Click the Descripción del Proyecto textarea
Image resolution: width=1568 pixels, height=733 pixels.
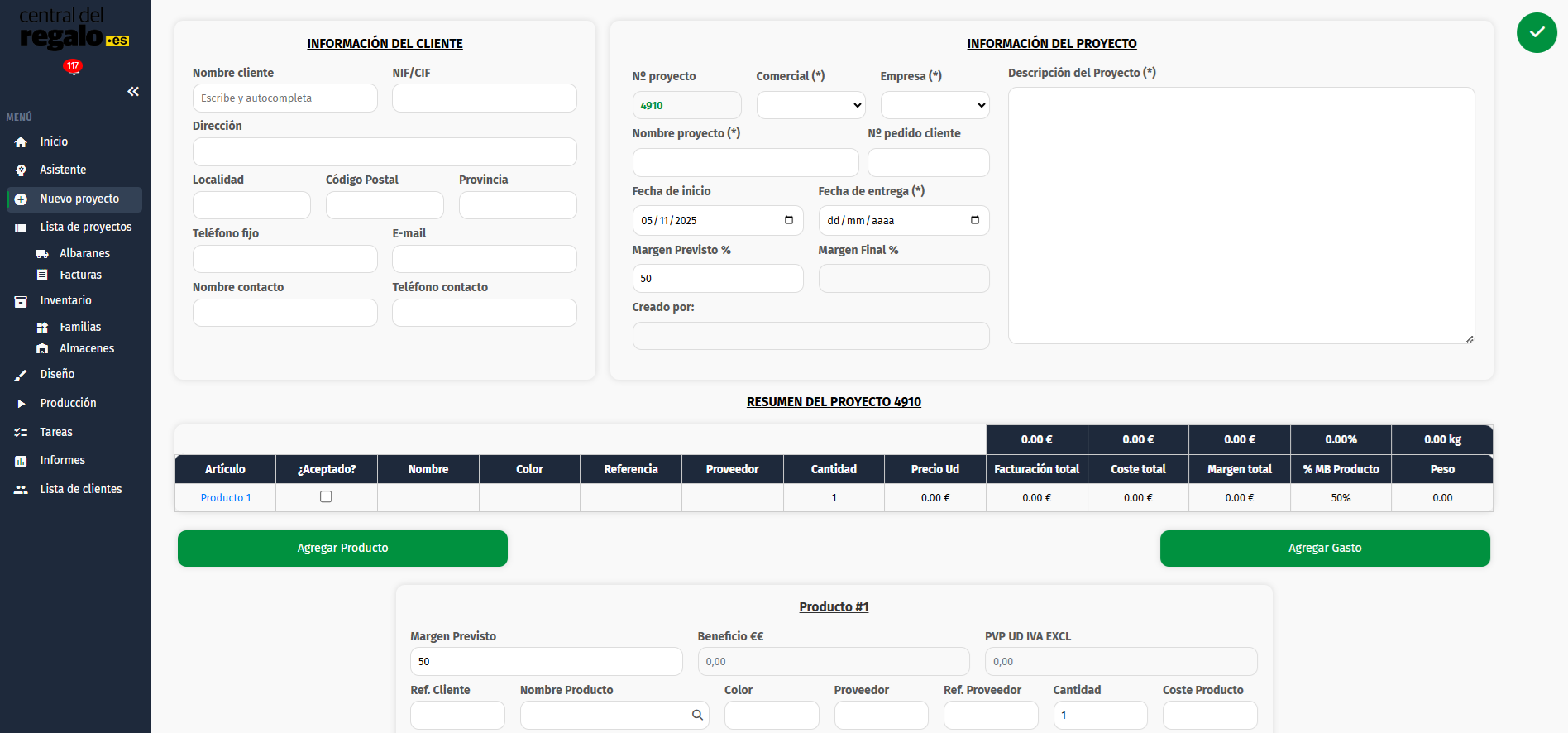tap(1241, 215)
